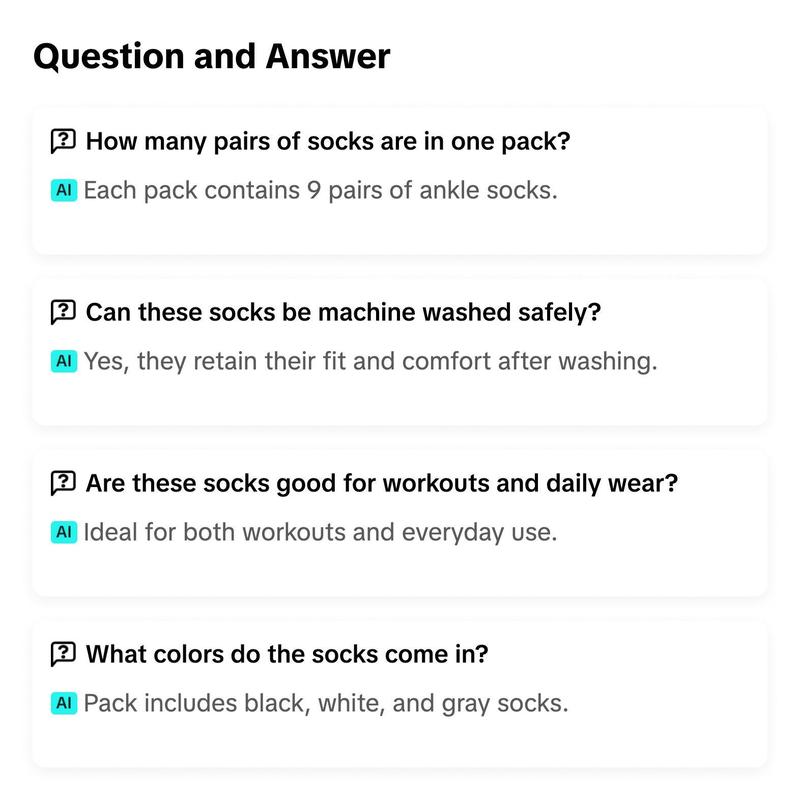Click the question icon beside the colors question

[x=63, y=654]
